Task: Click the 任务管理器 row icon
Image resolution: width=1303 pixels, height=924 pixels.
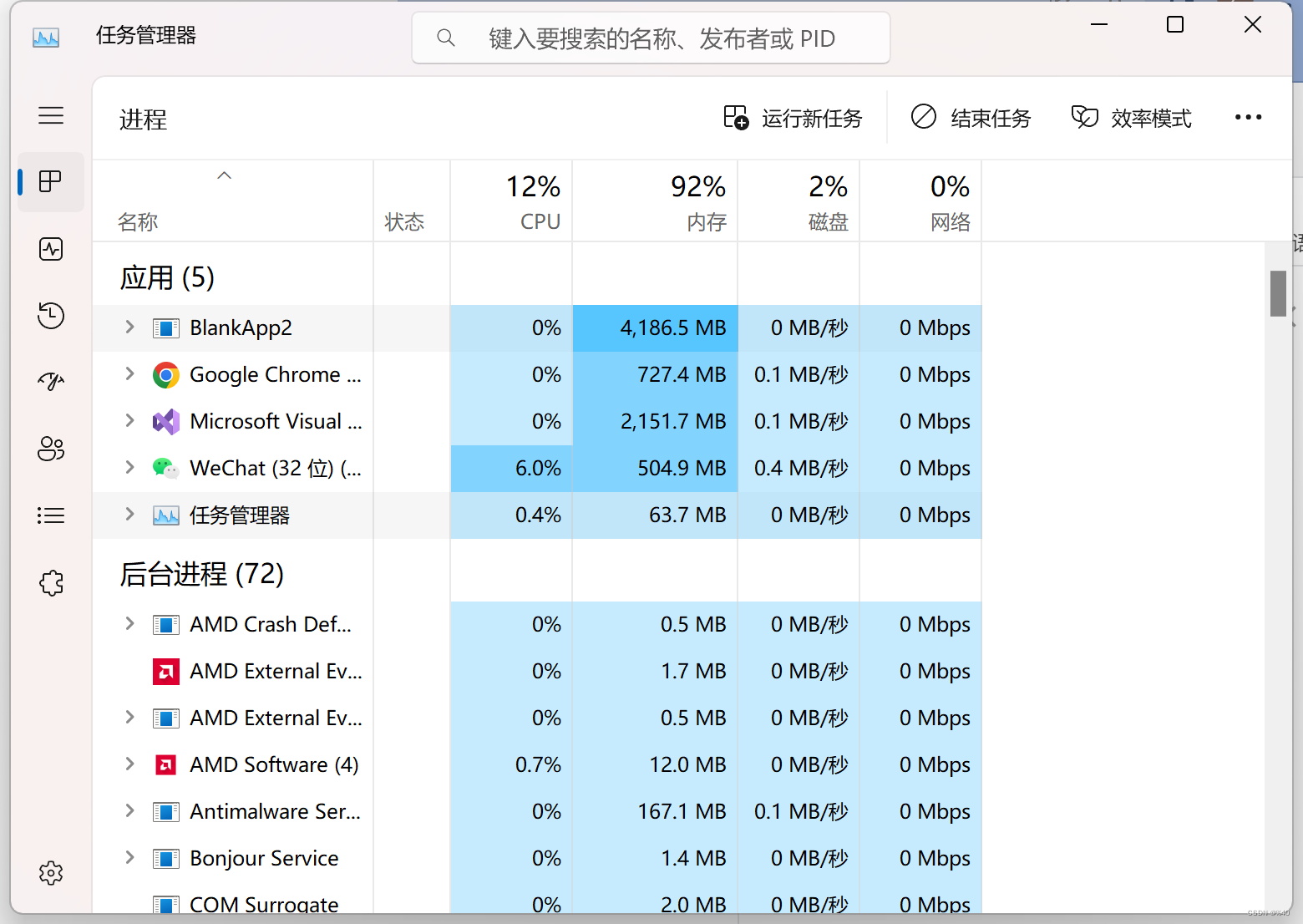Action: pos(166,515)
